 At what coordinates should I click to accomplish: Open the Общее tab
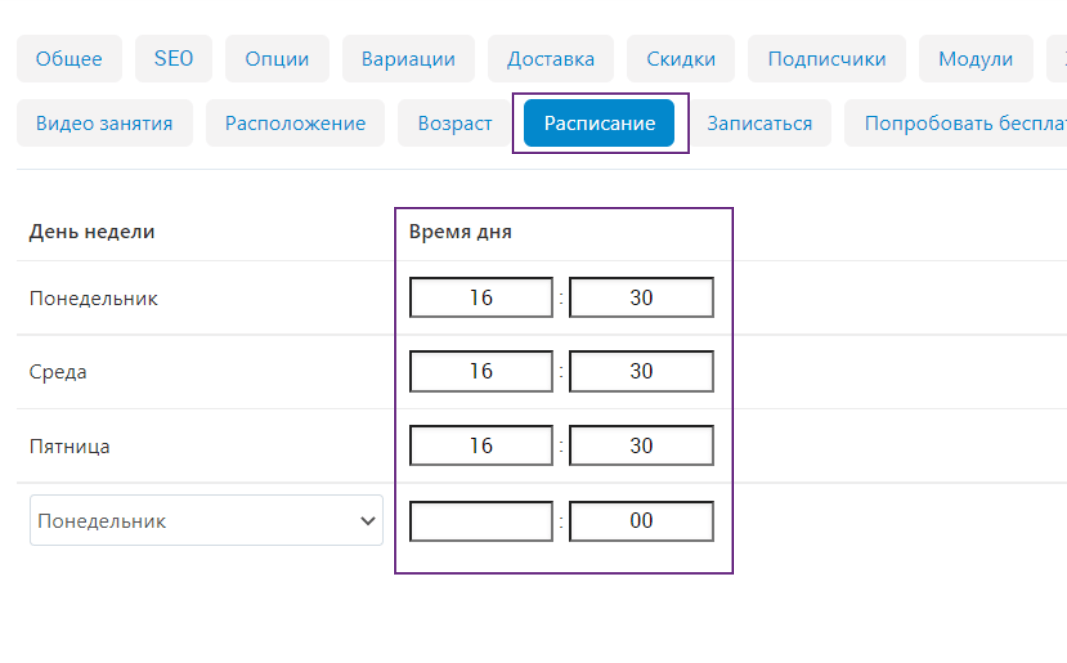point(69,59)
